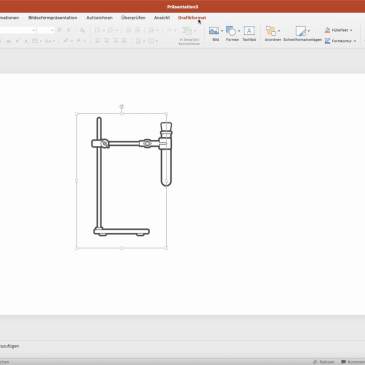Click the font color A icon
Image resolution: width=365 pixels, height=365 pixels.
click(79, 41)
